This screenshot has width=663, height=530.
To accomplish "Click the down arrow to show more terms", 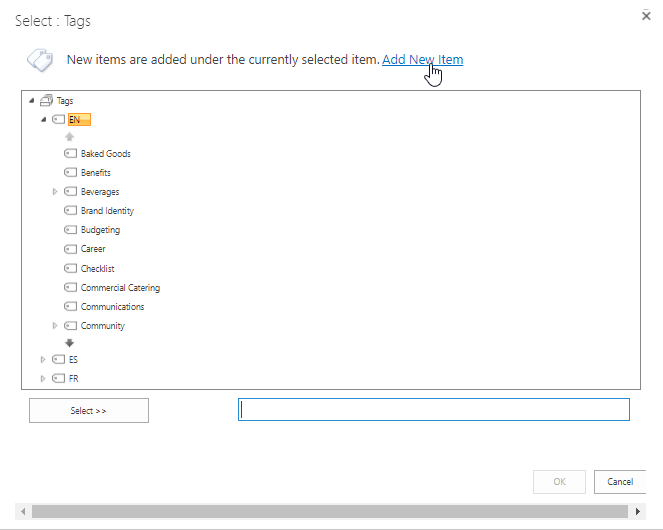I will tap(69, 343).
